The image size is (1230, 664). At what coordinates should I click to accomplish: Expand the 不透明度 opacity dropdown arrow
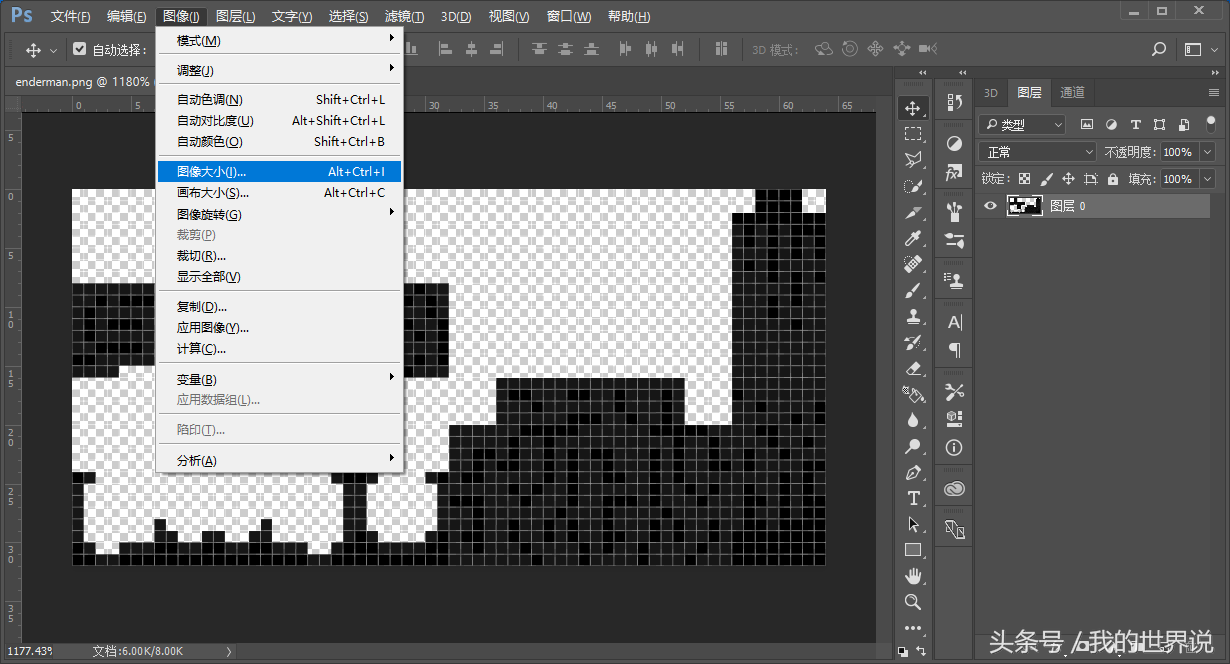(1207, 152)
